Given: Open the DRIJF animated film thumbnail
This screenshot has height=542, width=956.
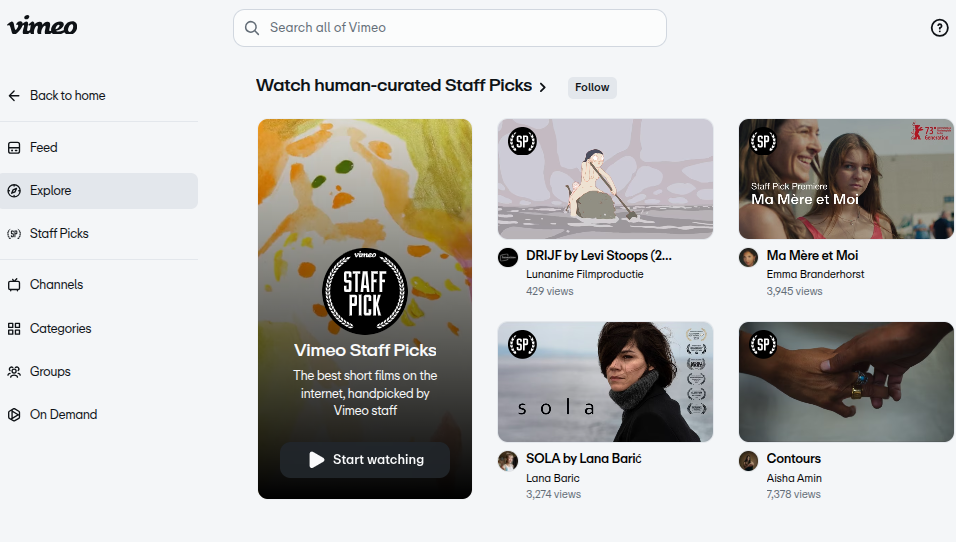Looking at the screenshot, I should pyautogui.click(x=605, y=179).
